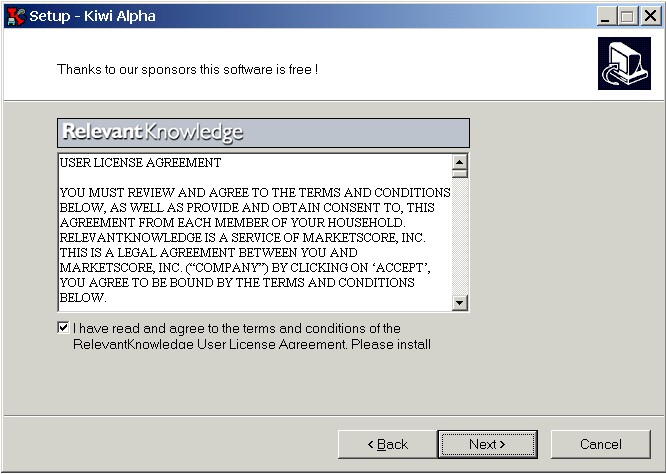This screenshot has height=474, width=666.
Task: Click the 'USER LICENSE AGREEMENT' heading line
Action: coord(140,163)
